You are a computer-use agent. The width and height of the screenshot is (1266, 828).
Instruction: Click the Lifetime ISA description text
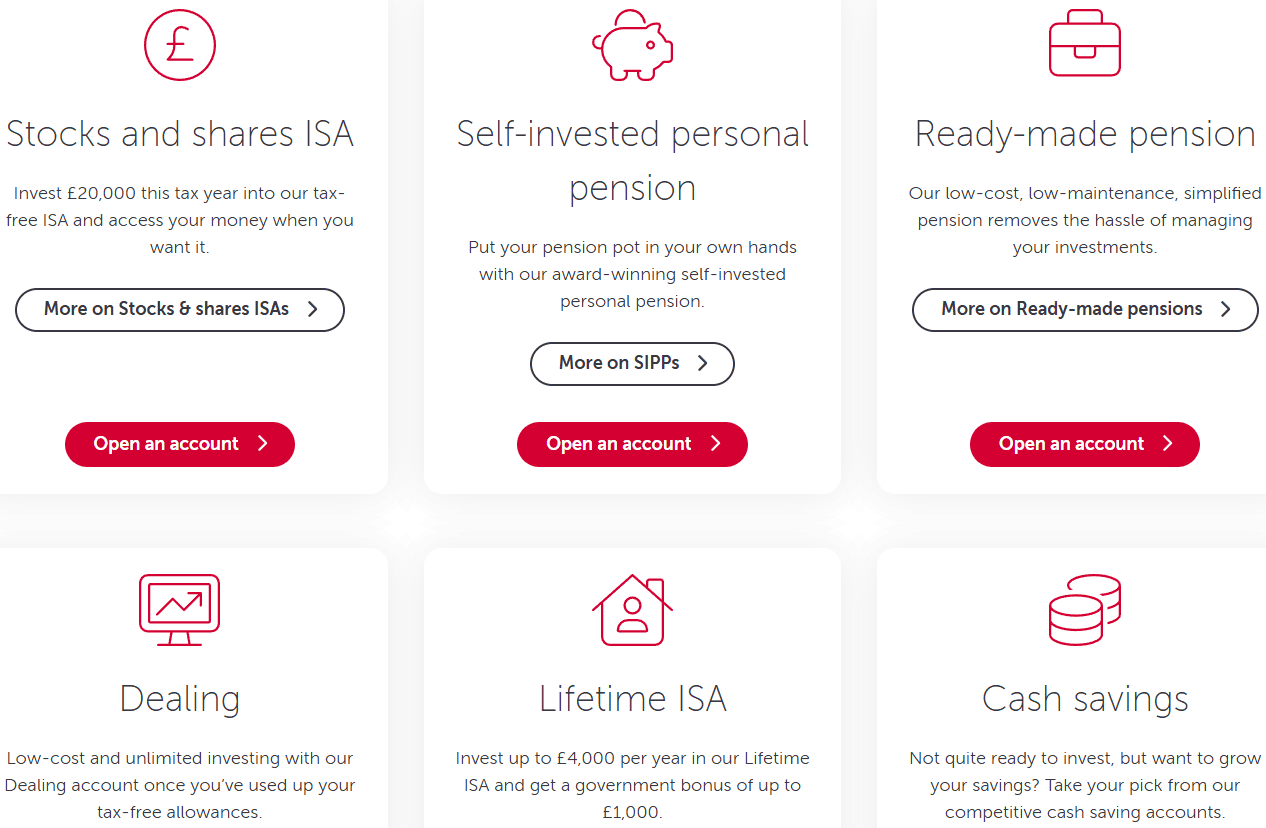632,785
